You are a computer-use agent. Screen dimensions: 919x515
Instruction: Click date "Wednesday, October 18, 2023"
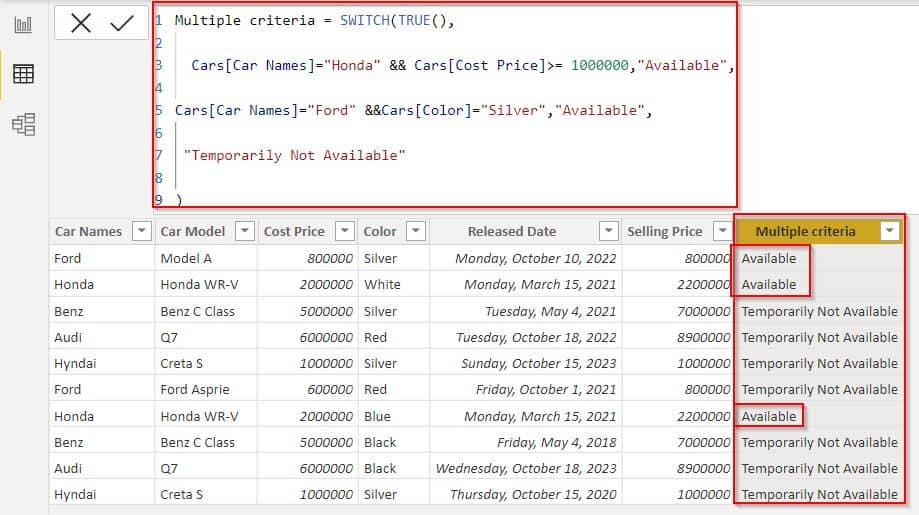click(526, 469)
